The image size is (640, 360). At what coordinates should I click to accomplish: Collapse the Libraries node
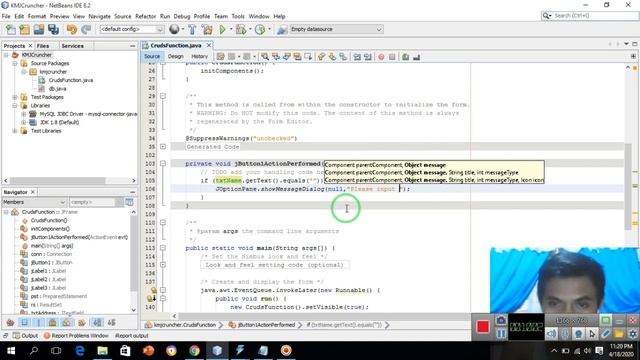click(x=15, y=105)
